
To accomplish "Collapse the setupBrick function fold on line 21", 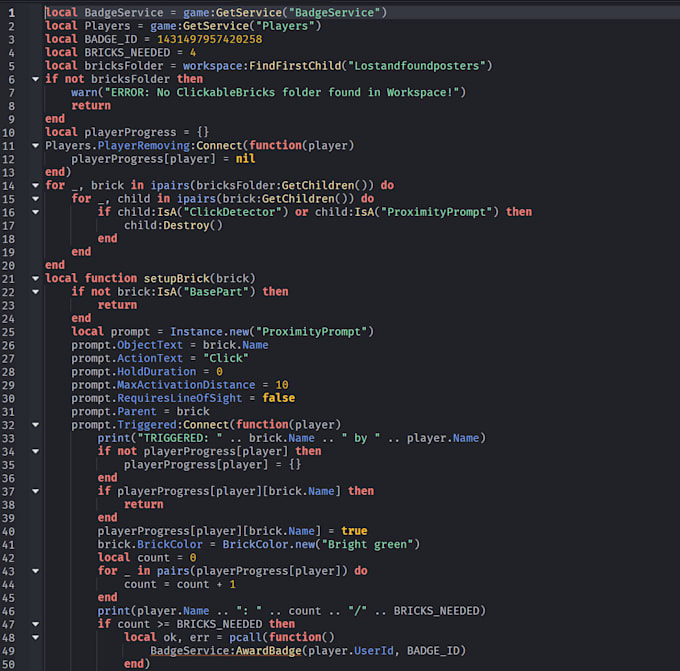I will coord(36,278).
